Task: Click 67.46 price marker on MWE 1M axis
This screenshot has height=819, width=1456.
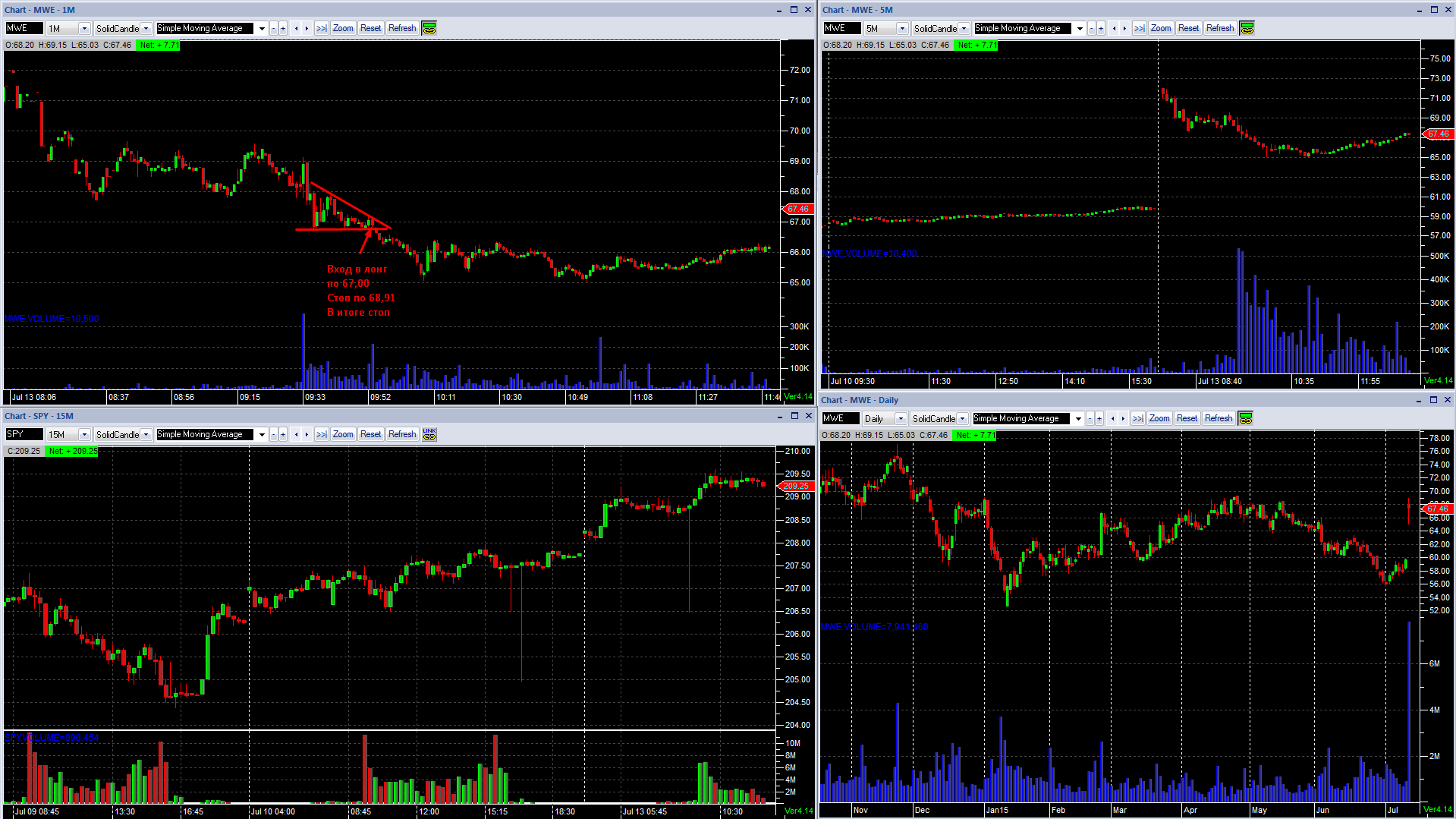Action: point(797,209)
